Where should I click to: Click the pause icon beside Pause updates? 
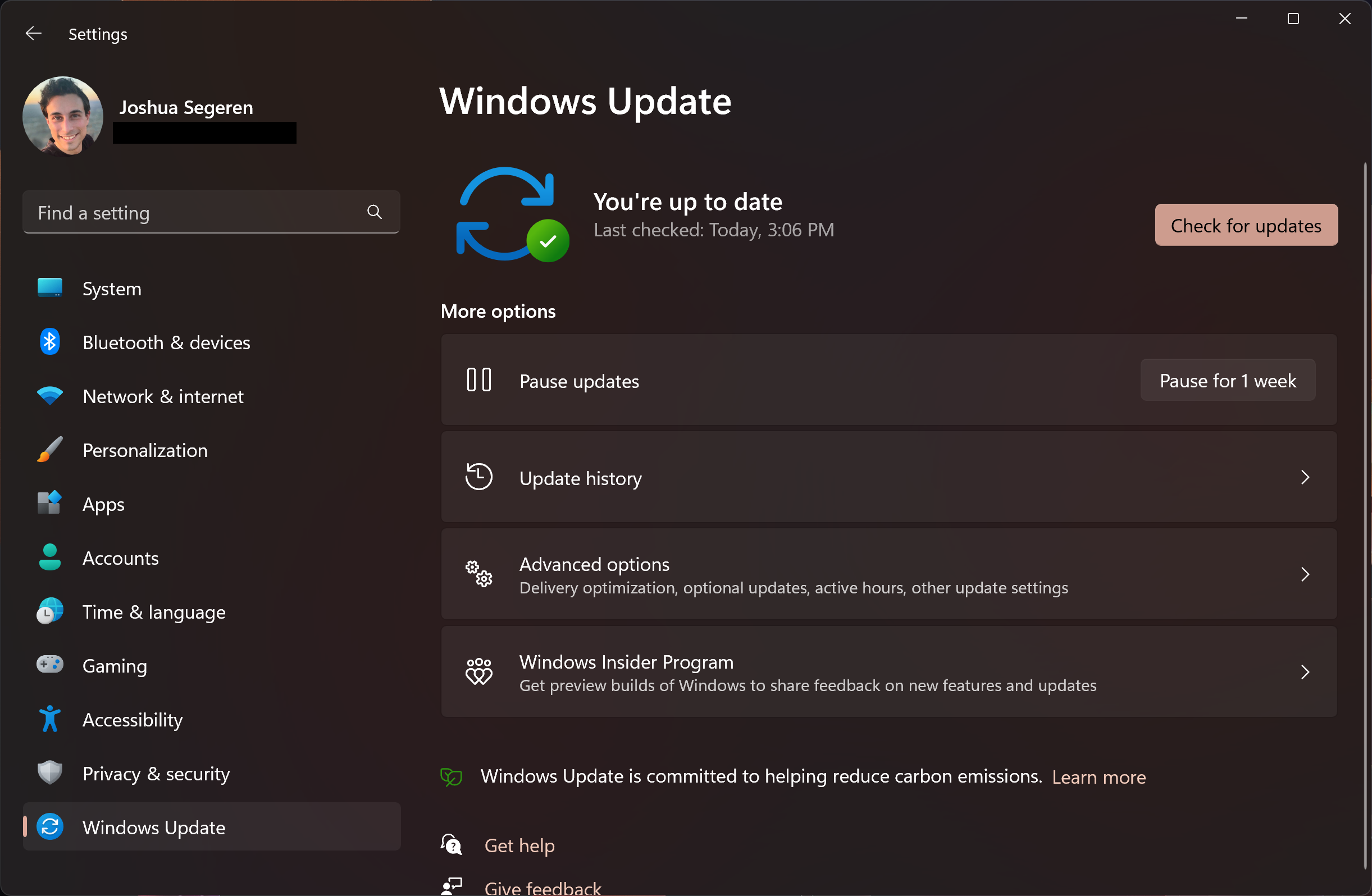pyautogui.click(x=478, y=380)
